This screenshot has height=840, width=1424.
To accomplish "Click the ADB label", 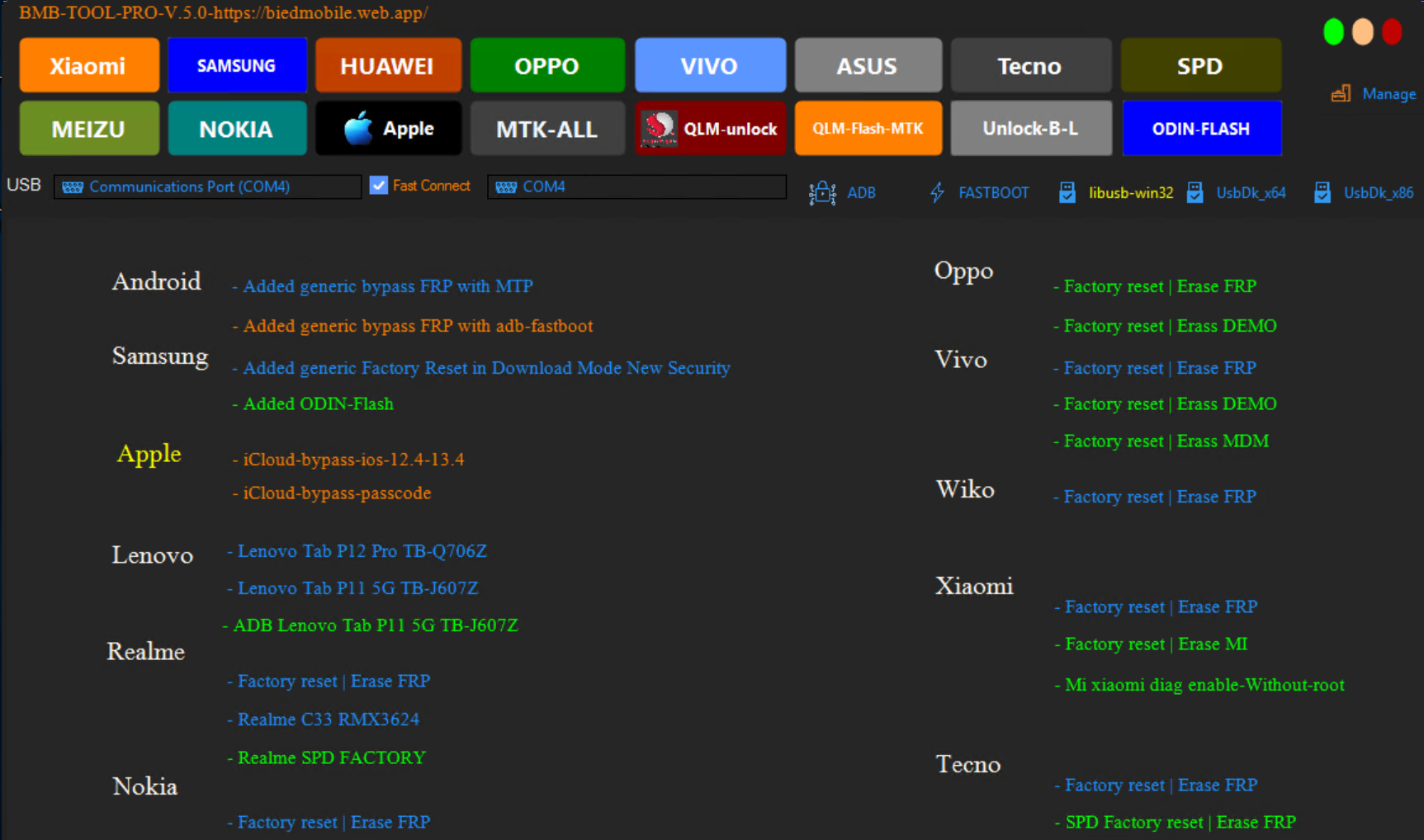I will pos(861,193).
